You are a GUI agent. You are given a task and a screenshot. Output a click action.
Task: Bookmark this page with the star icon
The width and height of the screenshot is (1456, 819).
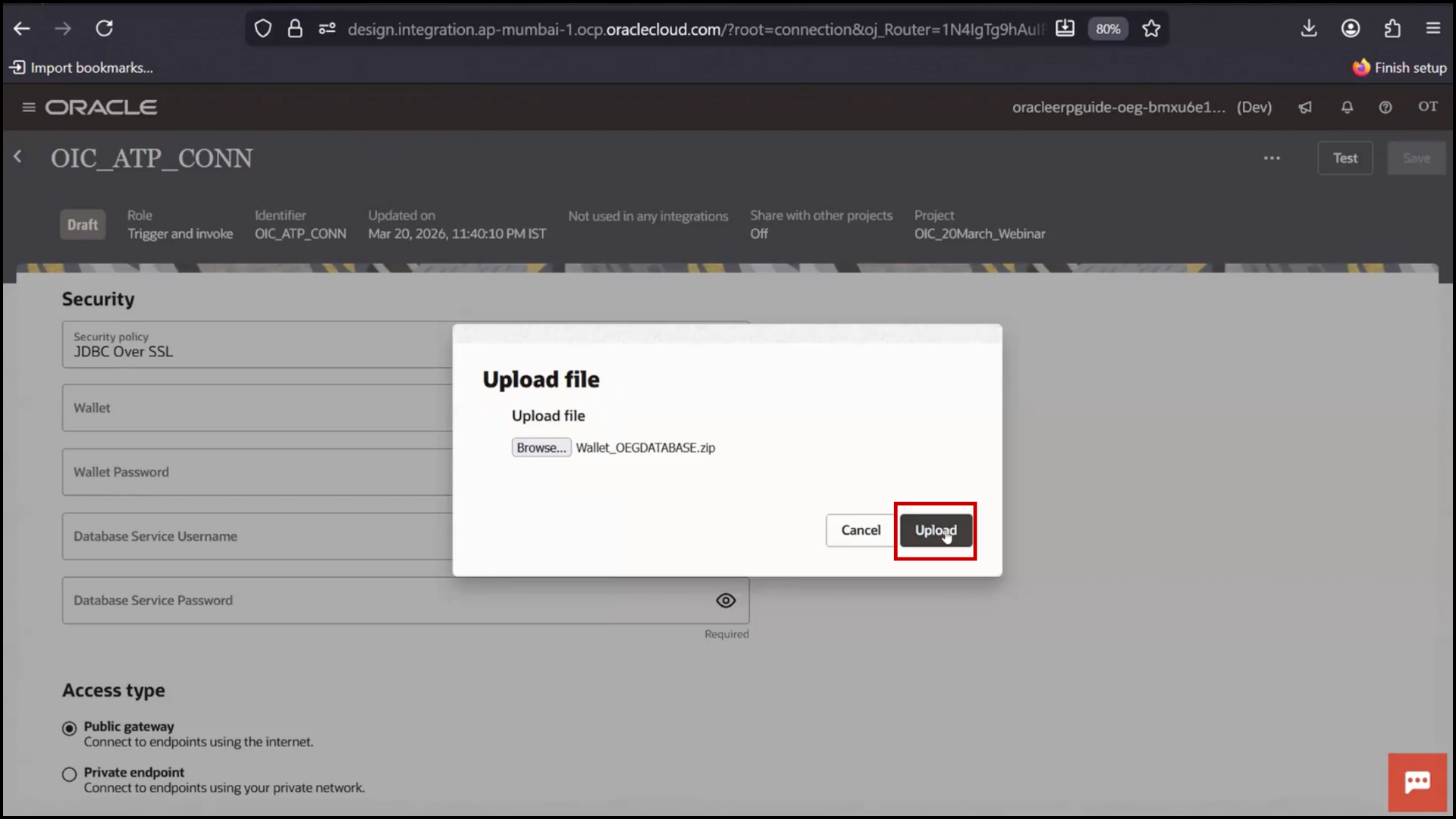point(1151,29)
